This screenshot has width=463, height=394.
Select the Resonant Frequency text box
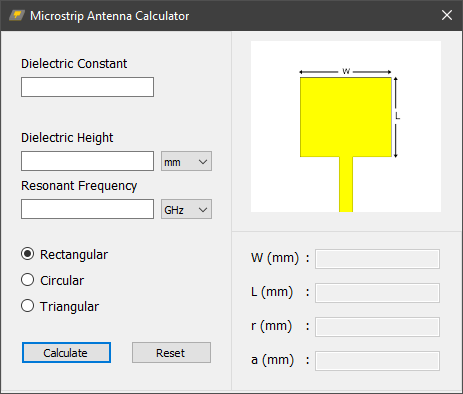click(x=87, y=209)
